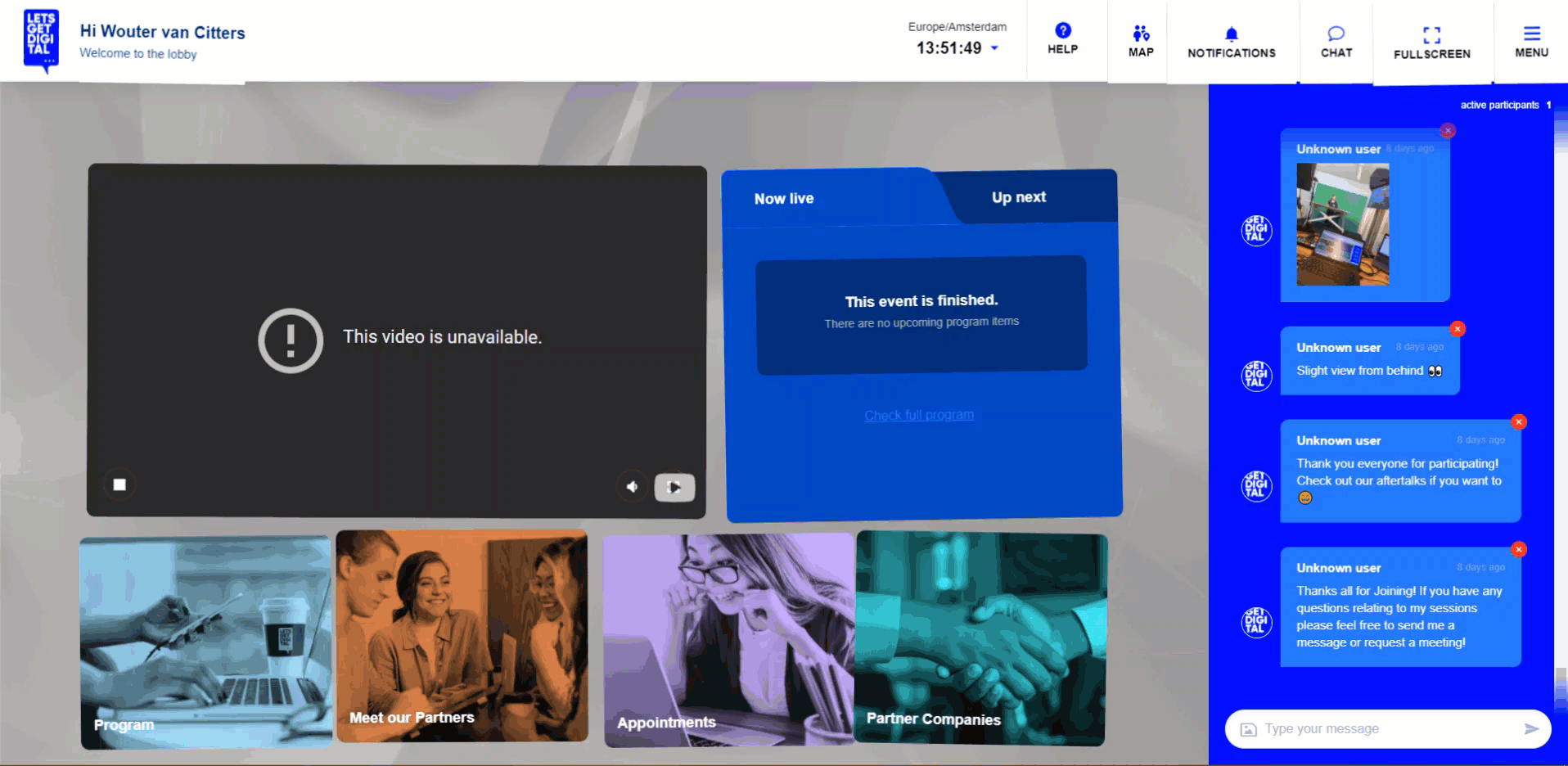Open the Meet our Partners tile
1568x766 pixels.
pos(462,636)
